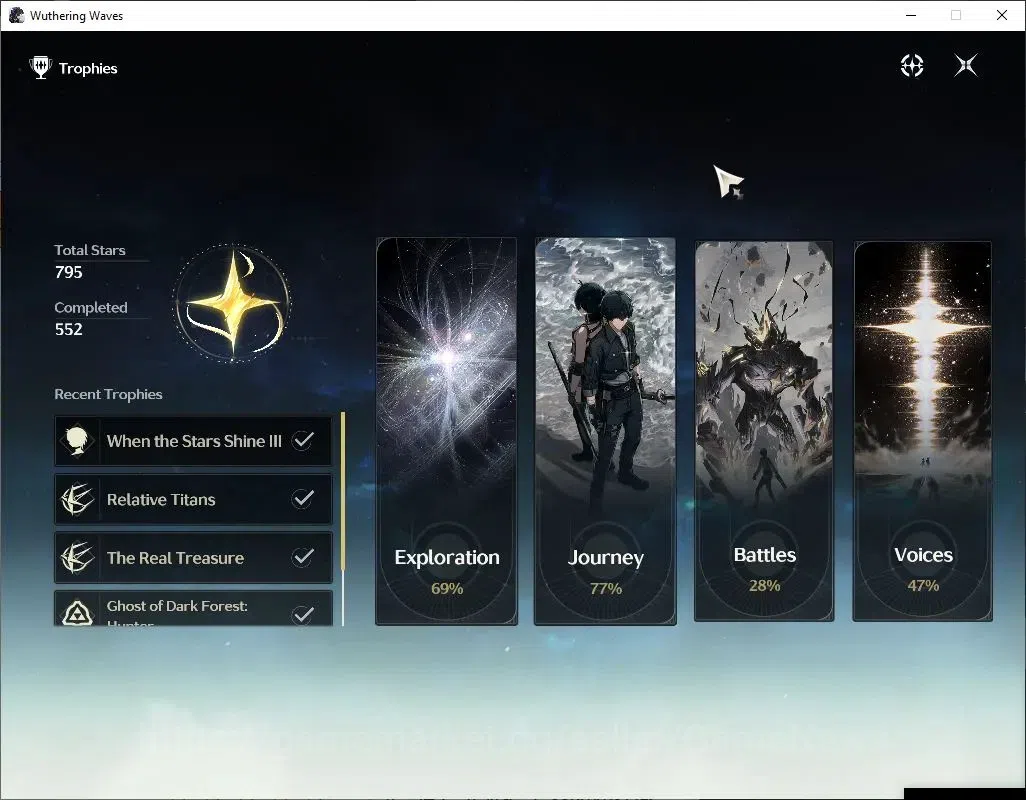Click the Journey 77% progress value

point(605,589)
